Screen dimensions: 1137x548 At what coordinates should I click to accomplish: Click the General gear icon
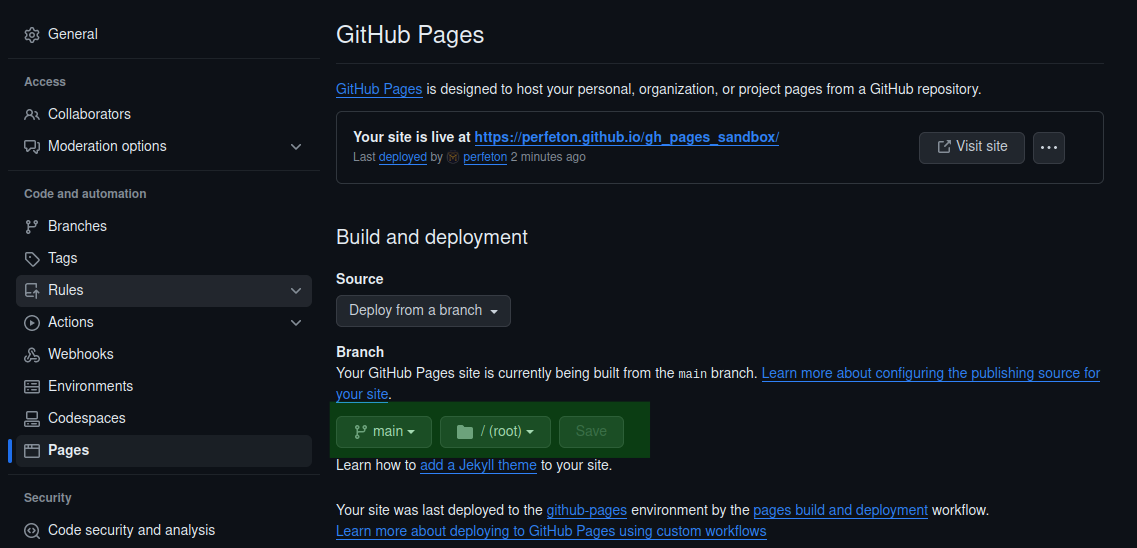tap(32, 35)
